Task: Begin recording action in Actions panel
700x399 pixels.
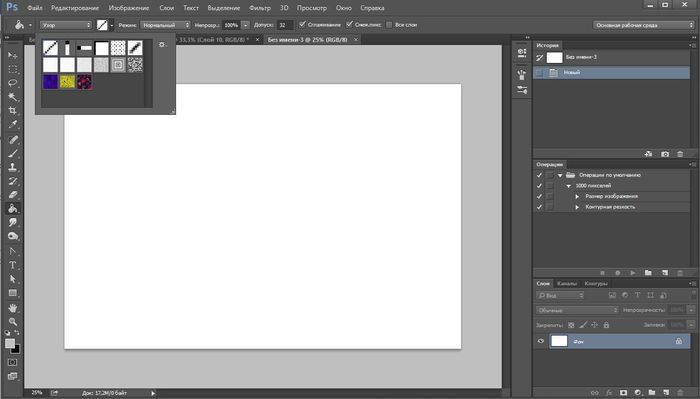Action: [617, 273]
